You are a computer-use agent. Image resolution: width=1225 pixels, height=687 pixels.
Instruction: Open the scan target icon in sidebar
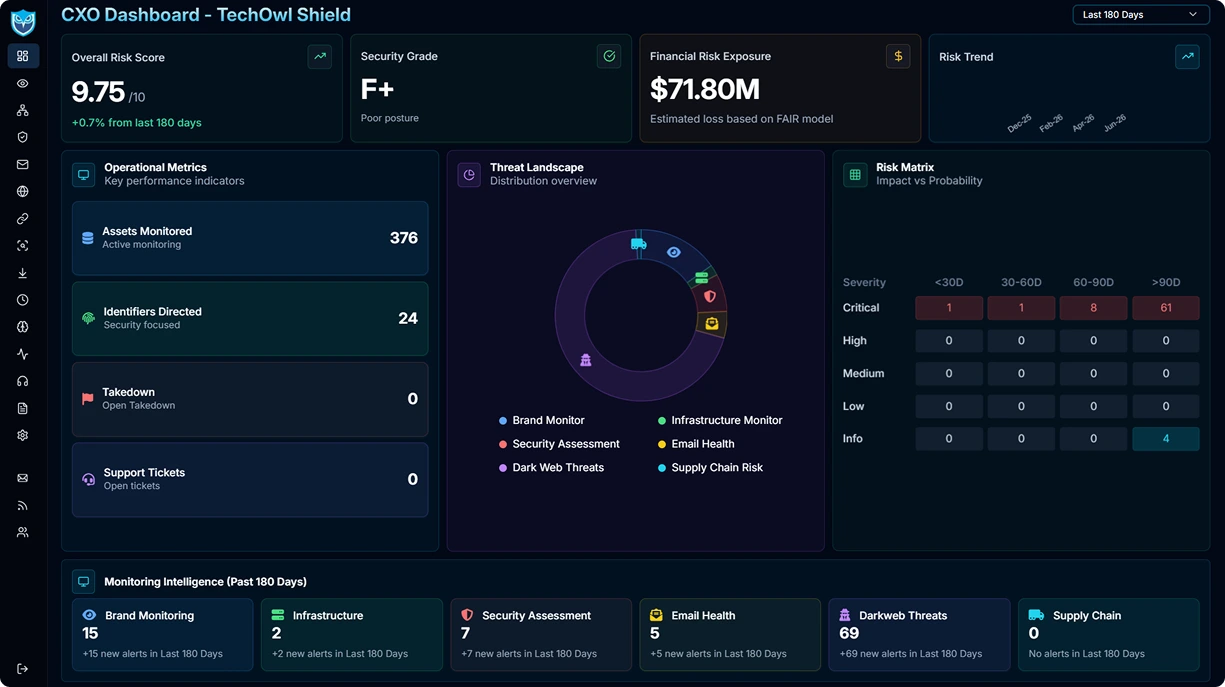tap(23, 246)
